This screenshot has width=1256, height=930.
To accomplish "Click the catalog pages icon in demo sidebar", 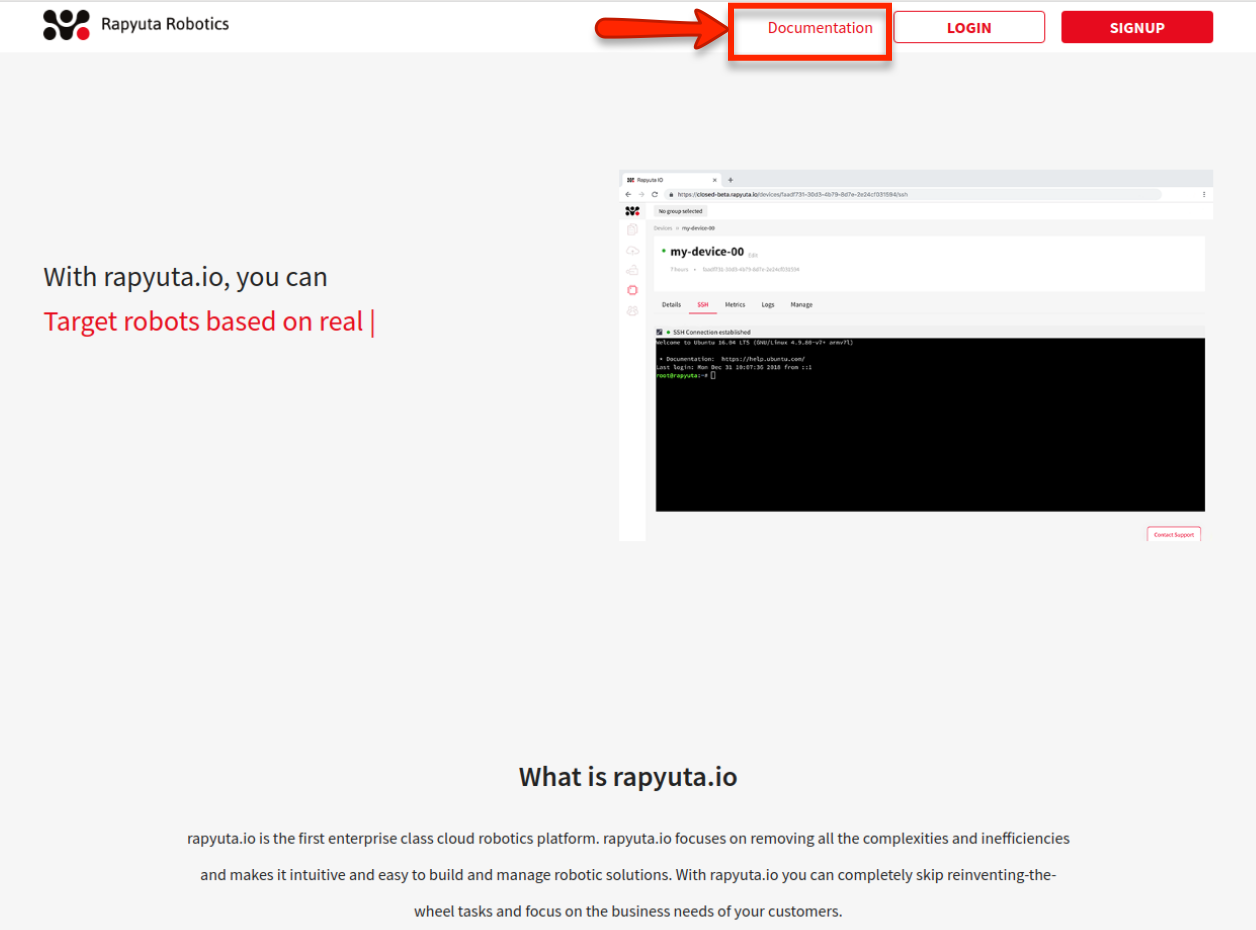I will tap(632, 229).
